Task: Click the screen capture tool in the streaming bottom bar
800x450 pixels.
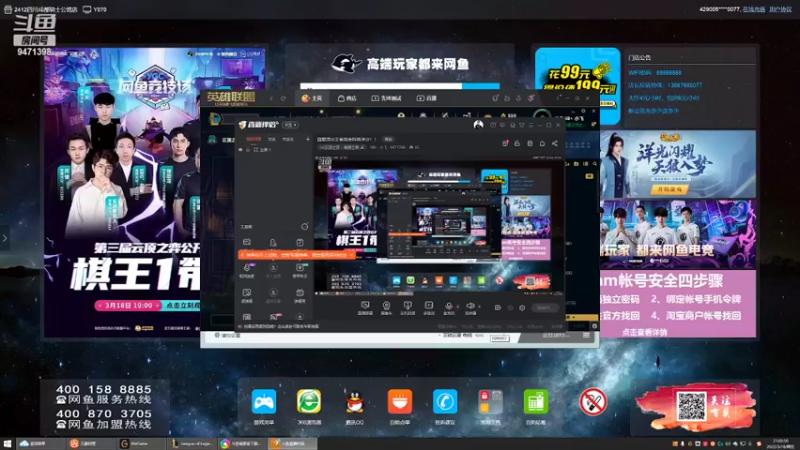Action: (x=365, y=306)
